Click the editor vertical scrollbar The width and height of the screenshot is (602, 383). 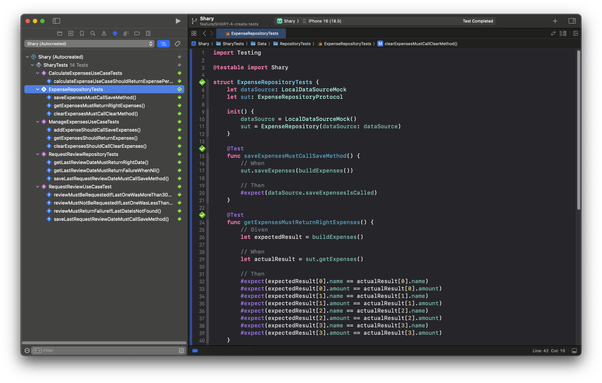click(x=578, y=130)
